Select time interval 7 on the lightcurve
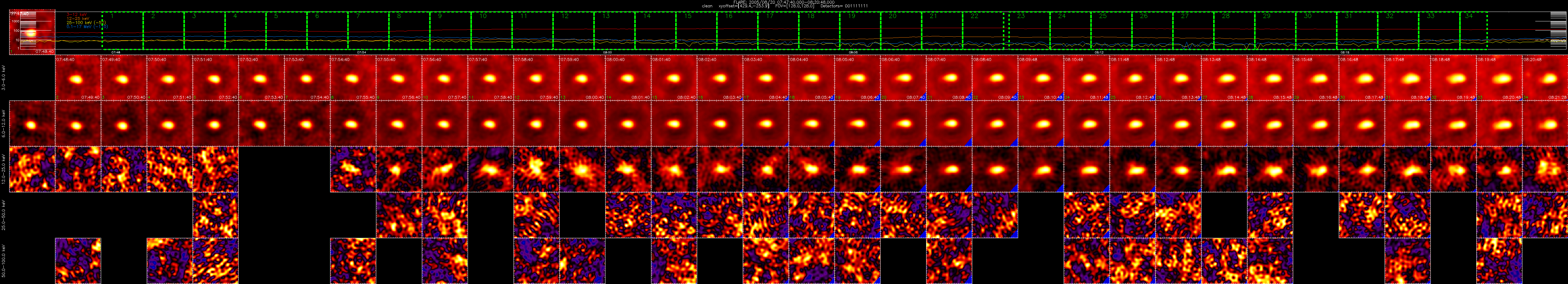Image resolution: width=1568 pixels, height=284 pixels. click(x=368, y=31)
